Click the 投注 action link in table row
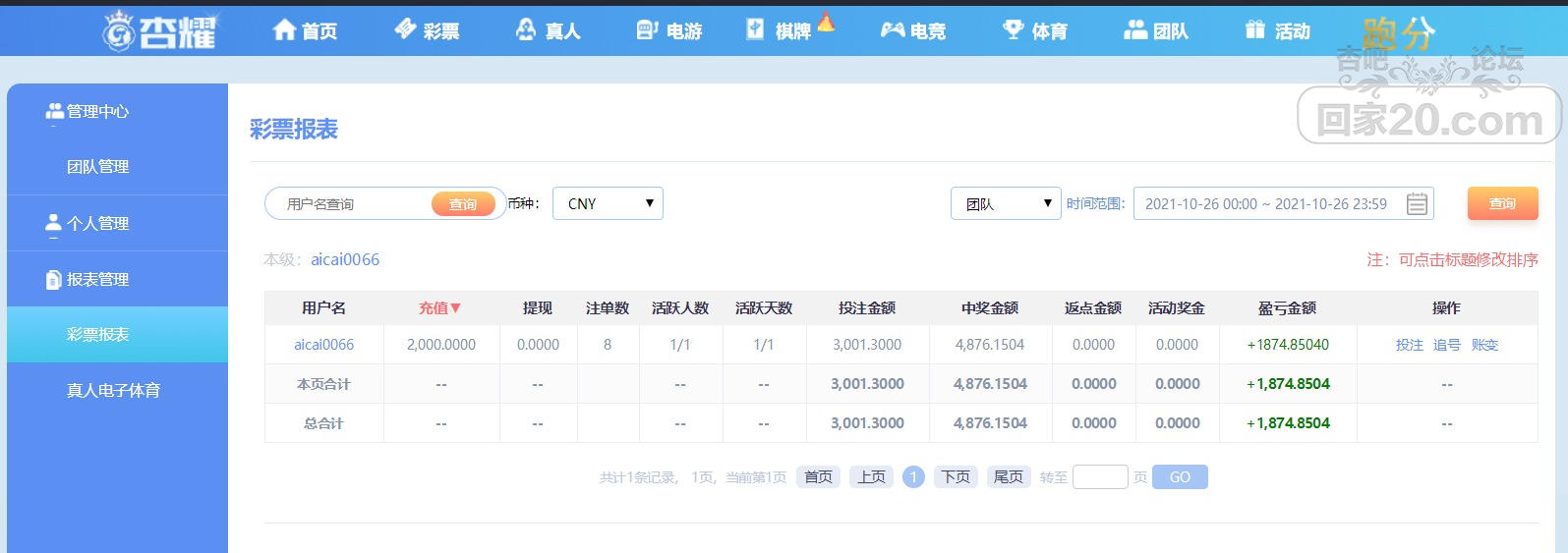 (1409, 345)
